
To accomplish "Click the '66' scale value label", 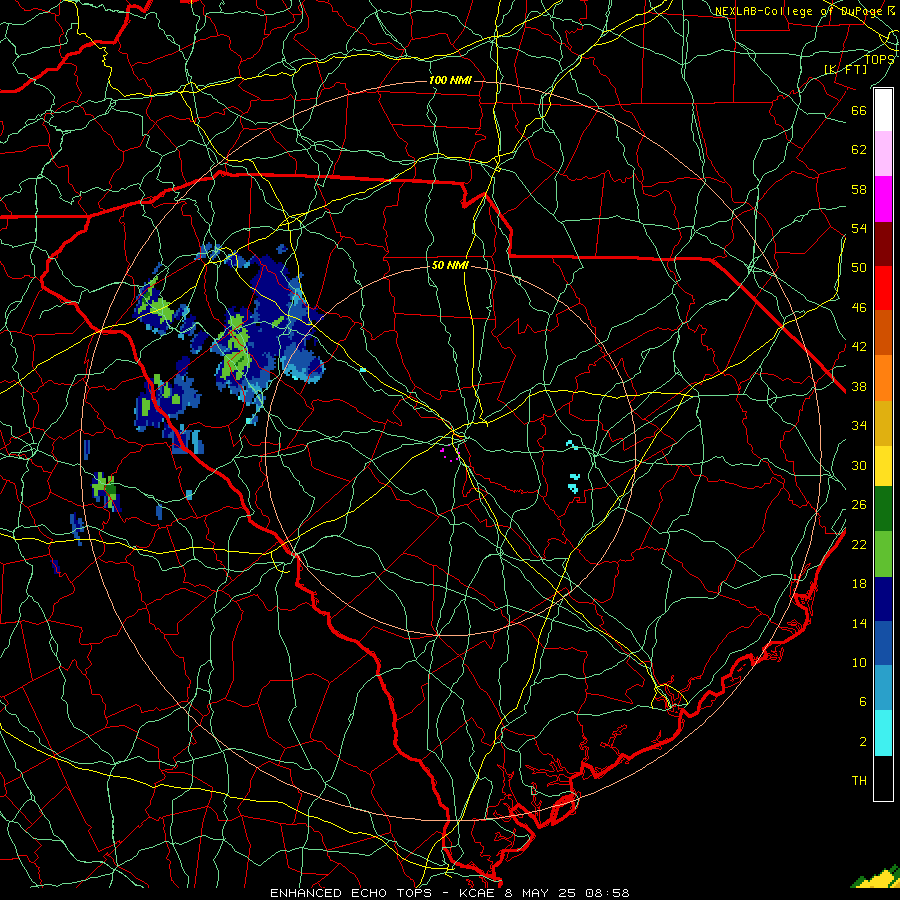I will point(859,110).
